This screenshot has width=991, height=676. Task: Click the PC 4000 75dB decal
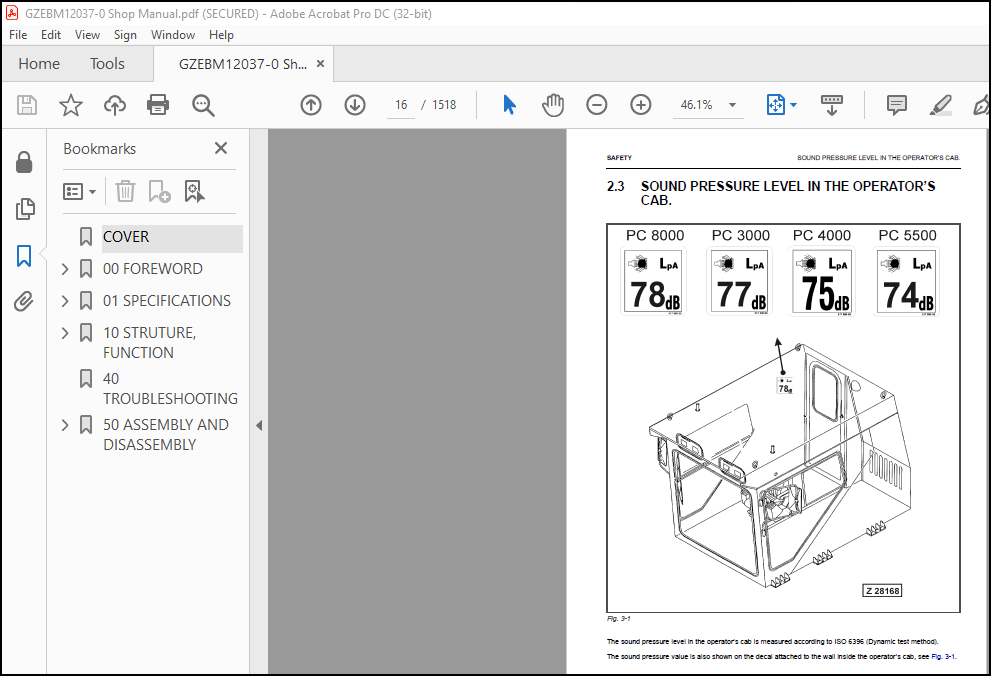pos(822,282)
